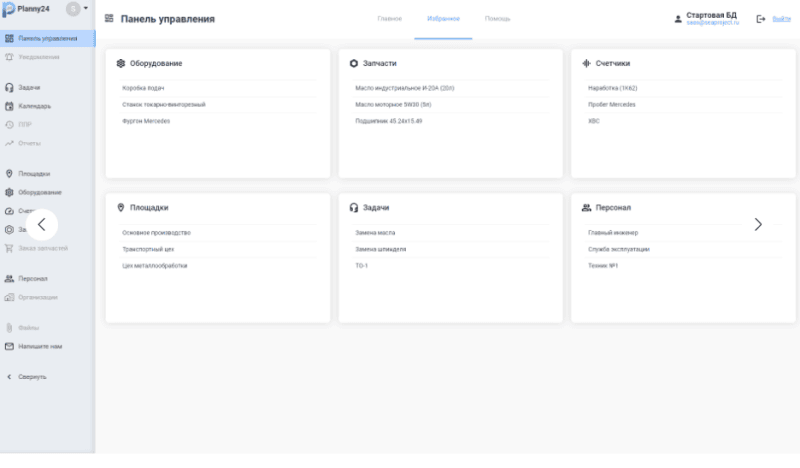Image resolution: width=800 pixels, height=468 pixels.
Task: Toggle the hamburger menu beside Панель управления
Action: click(108, 19)
